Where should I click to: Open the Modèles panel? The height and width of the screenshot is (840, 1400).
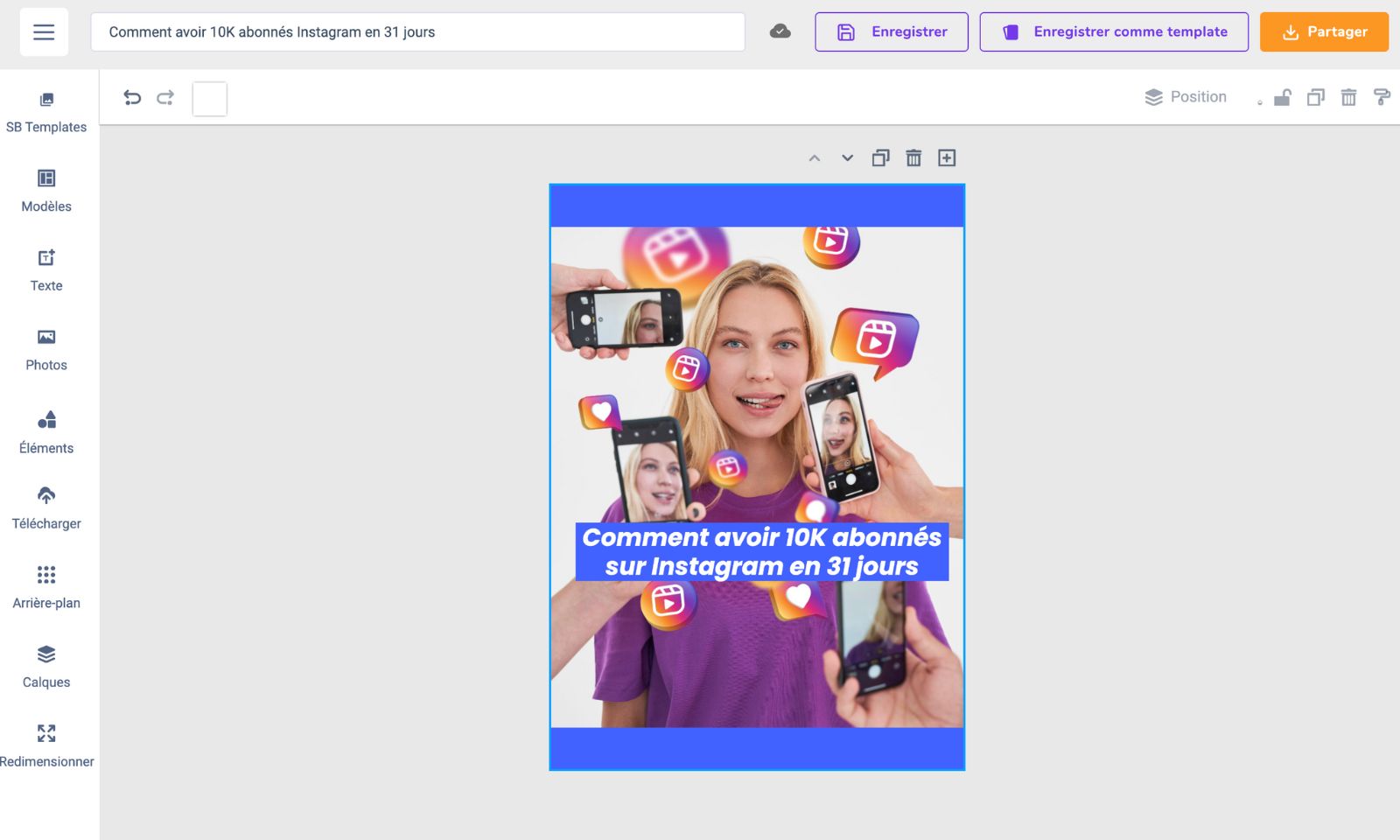46,192
